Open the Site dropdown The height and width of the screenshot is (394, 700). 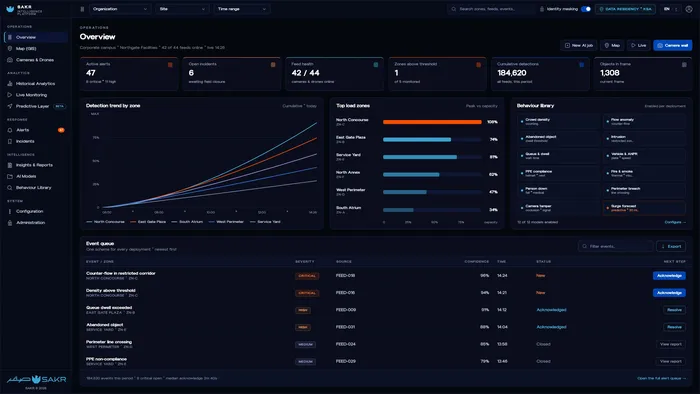coord(182,9)
